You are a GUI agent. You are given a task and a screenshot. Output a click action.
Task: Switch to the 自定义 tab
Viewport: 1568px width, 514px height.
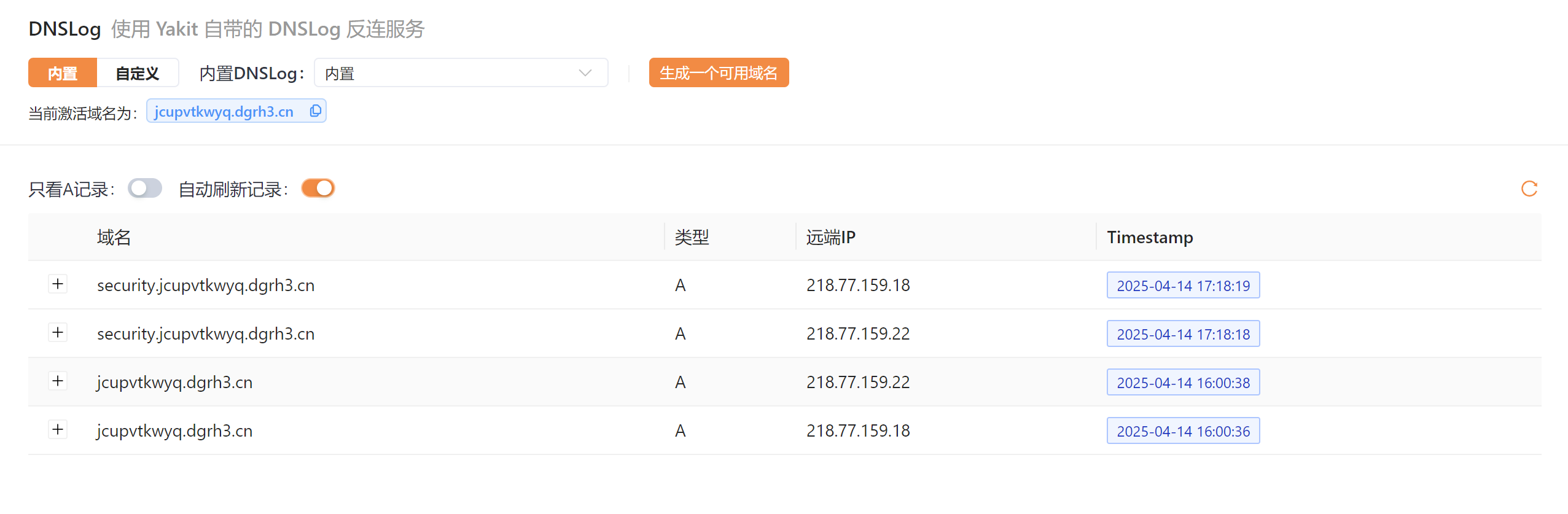coord(138,73)
